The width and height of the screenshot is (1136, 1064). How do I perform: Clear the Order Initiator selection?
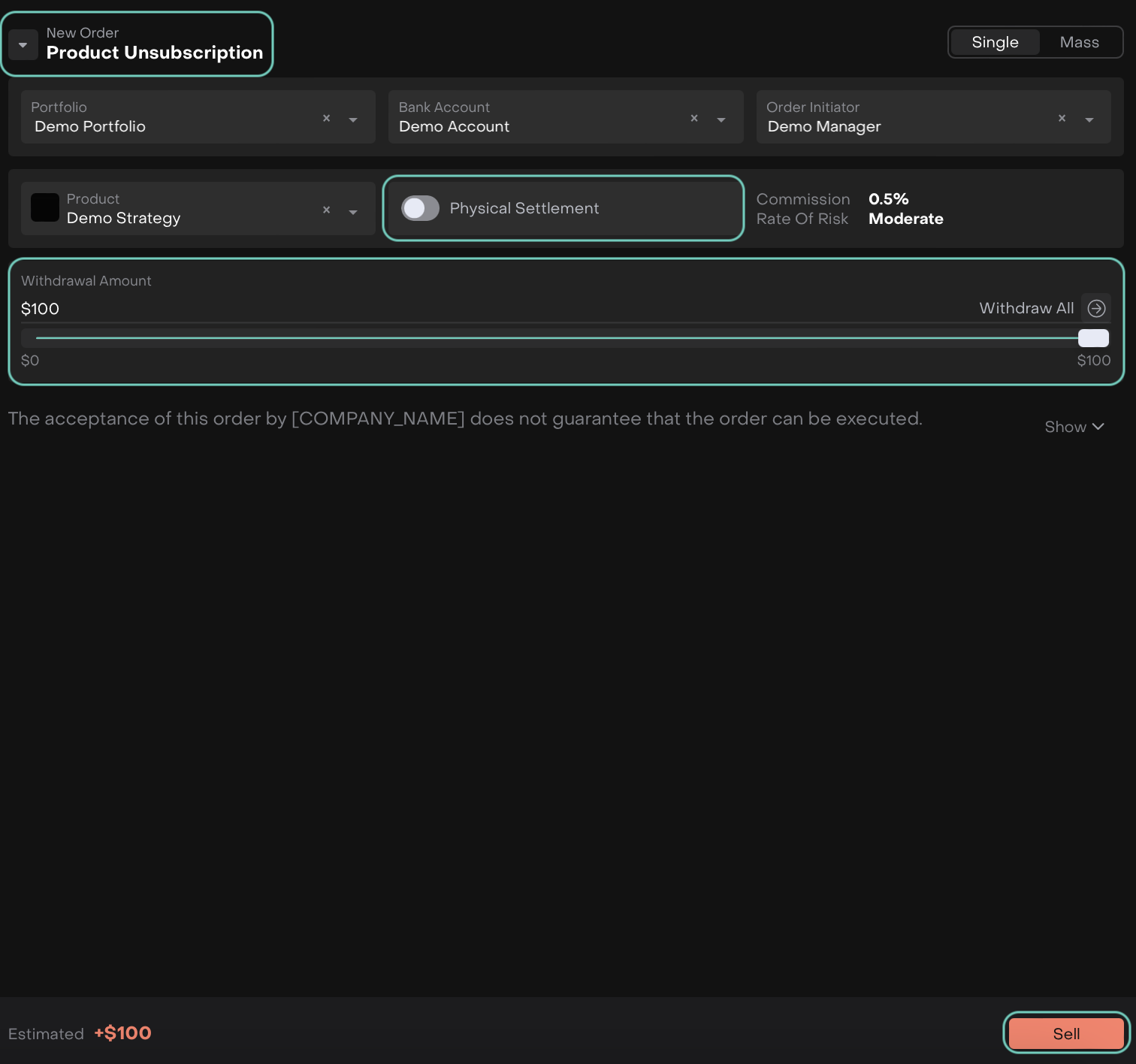click(x=1062, y=118)
